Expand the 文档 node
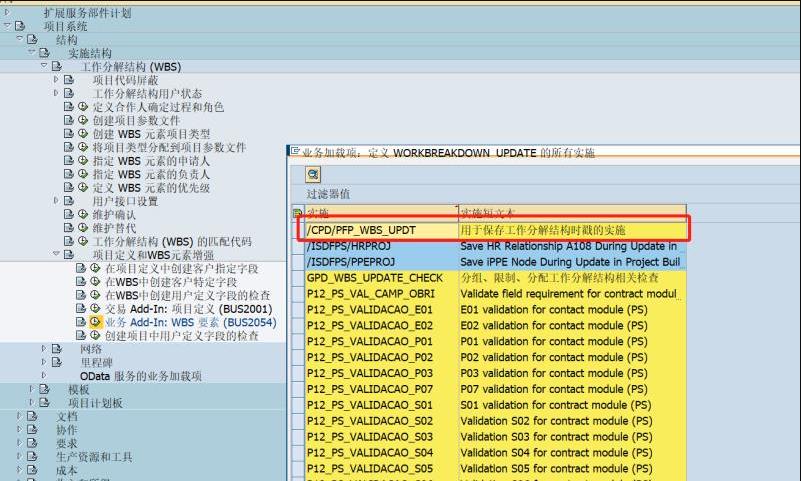The height and width of the screenshot is (481, 801). pos(19,416)
